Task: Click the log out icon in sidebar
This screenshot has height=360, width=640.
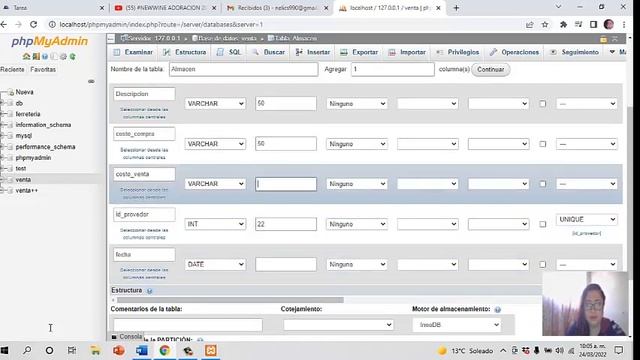Action: pyautogui.click(x=36, y=57)
